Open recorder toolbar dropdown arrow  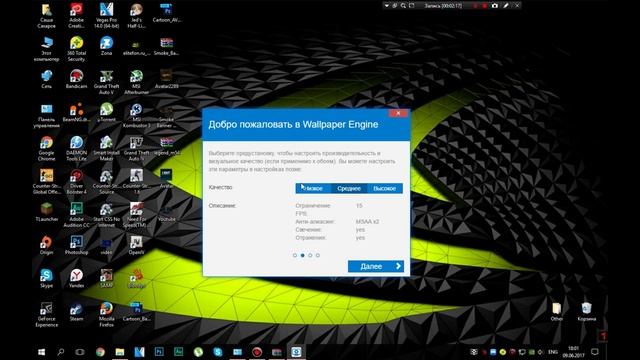point(387,6)
